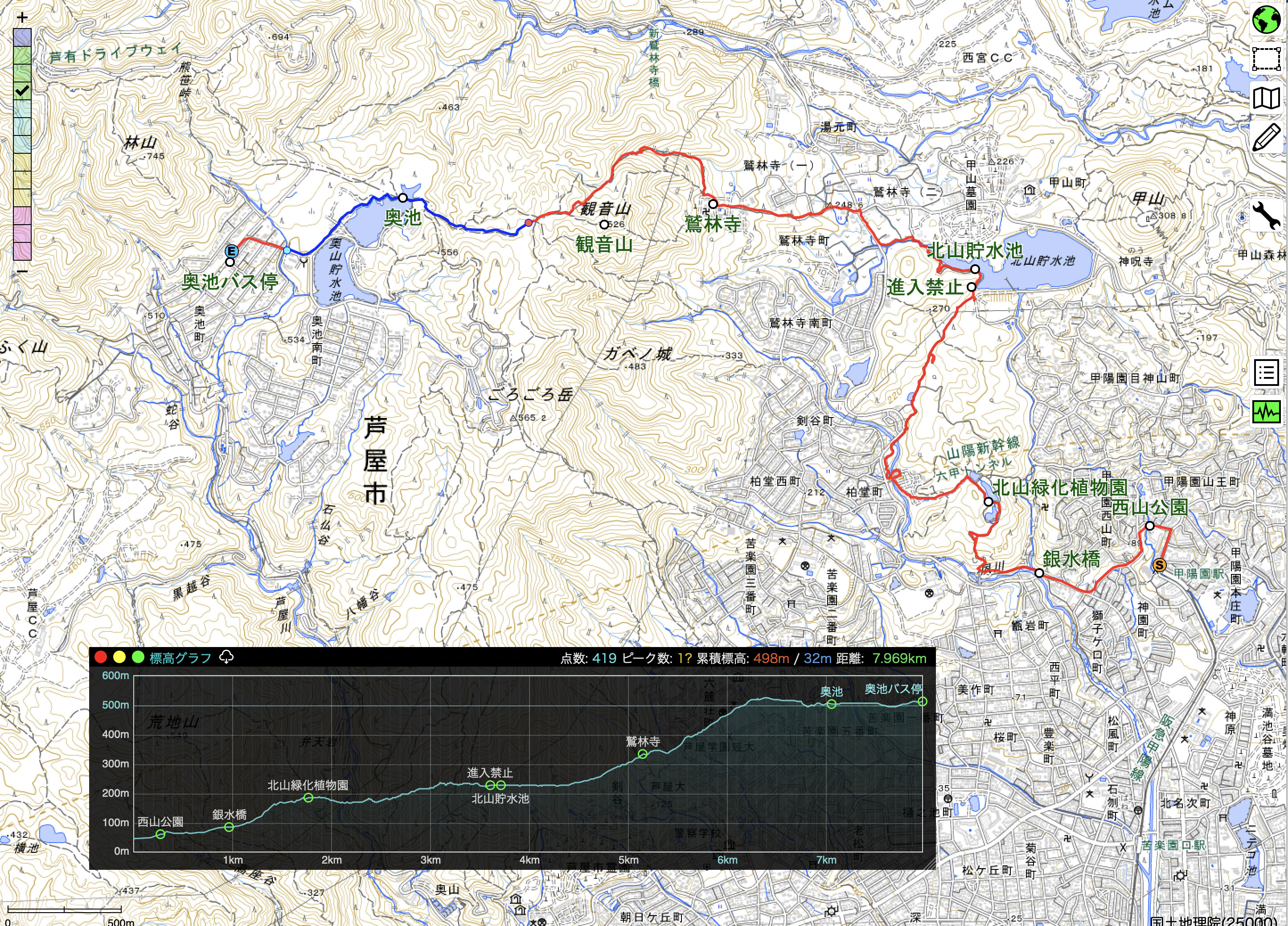Select the checked green zoom level box
Viewport: 1288px width, 926px height.
point(22,90)
